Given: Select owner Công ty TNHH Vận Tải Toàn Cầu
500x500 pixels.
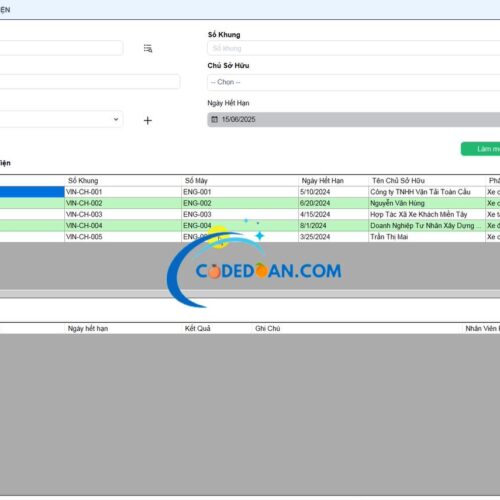Looking at the screenshot, I should pyautogui.click(x=427, y=192).
